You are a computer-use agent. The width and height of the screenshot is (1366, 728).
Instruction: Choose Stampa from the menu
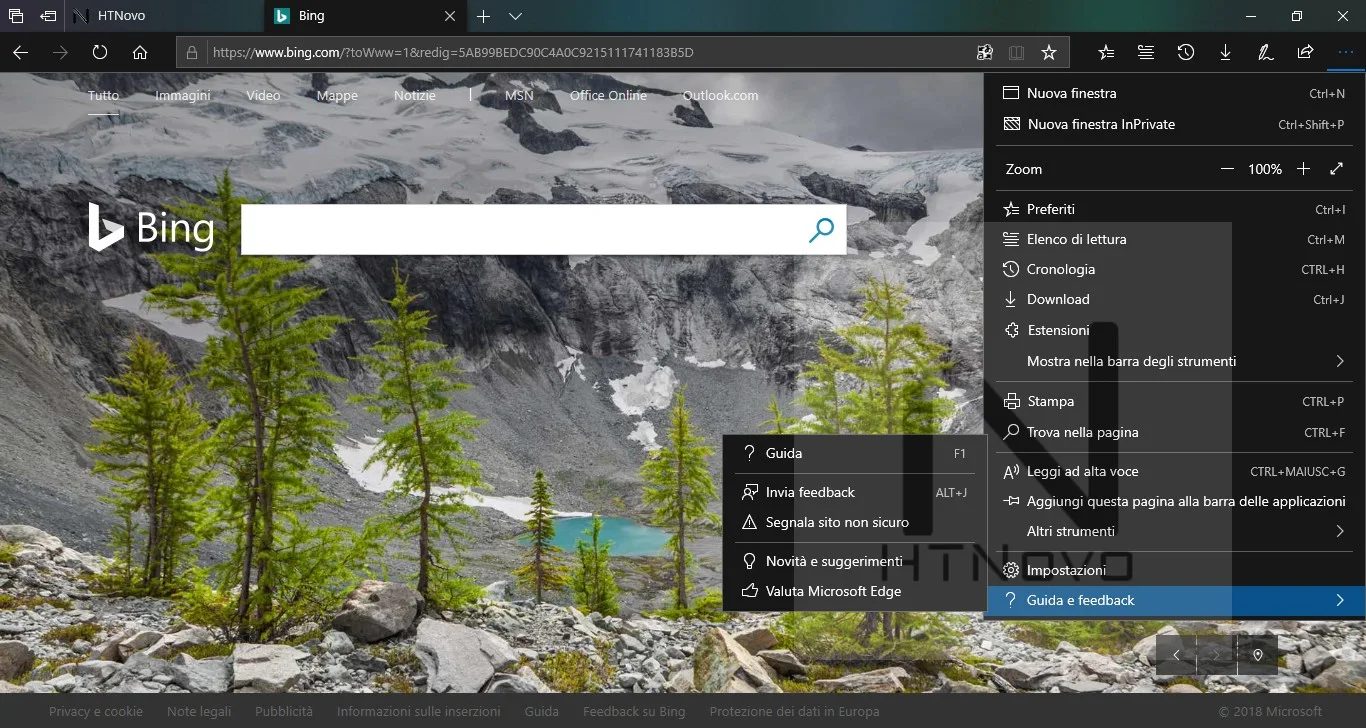[x=1175, y=401]
